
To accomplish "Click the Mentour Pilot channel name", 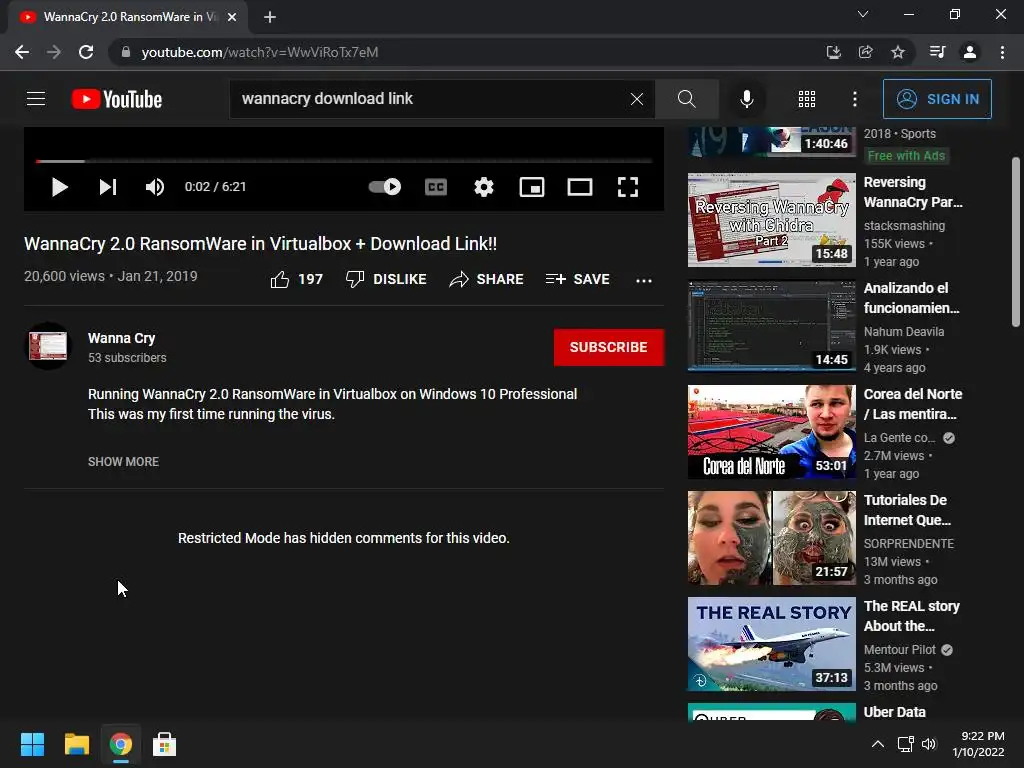I will tap(899, 650).
